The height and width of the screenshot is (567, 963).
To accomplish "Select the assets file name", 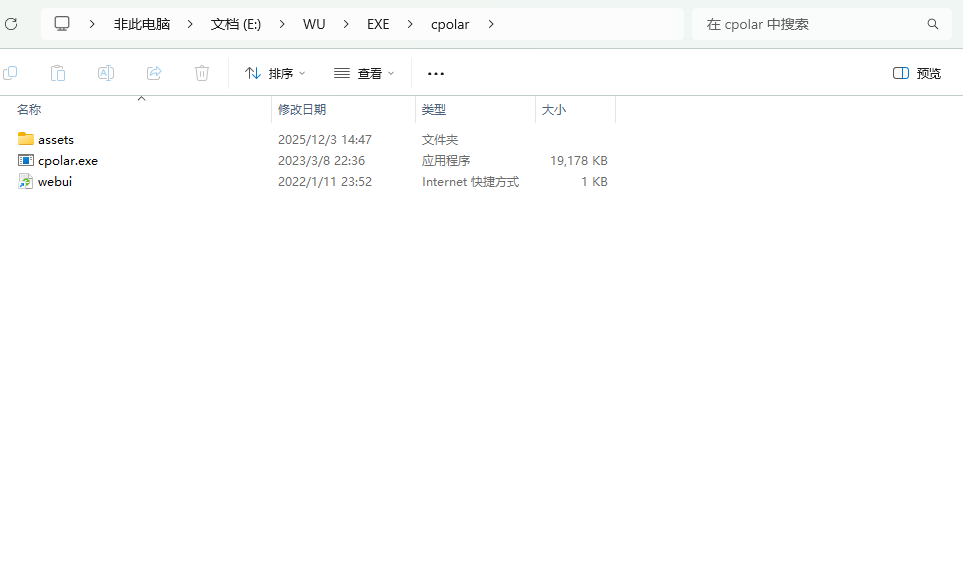I will pos(56,139).
